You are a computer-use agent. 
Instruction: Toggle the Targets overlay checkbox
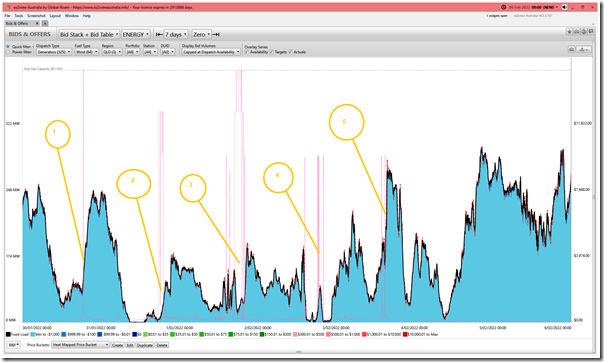[x=272, y=52]
